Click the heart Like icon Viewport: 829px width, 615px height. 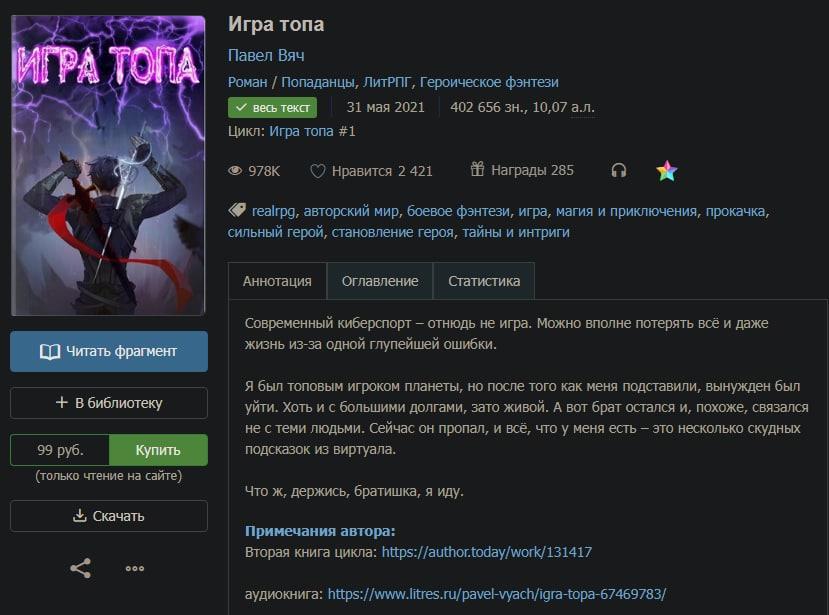click(317, 171)
